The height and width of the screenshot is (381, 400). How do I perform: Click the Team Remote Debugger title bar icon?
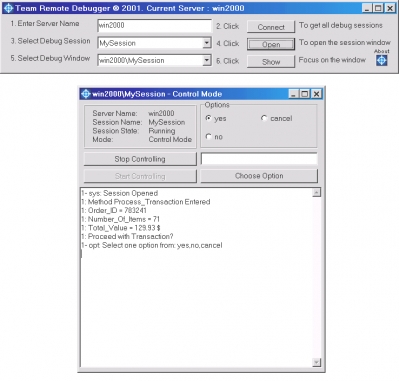click(x=8, y=8)
